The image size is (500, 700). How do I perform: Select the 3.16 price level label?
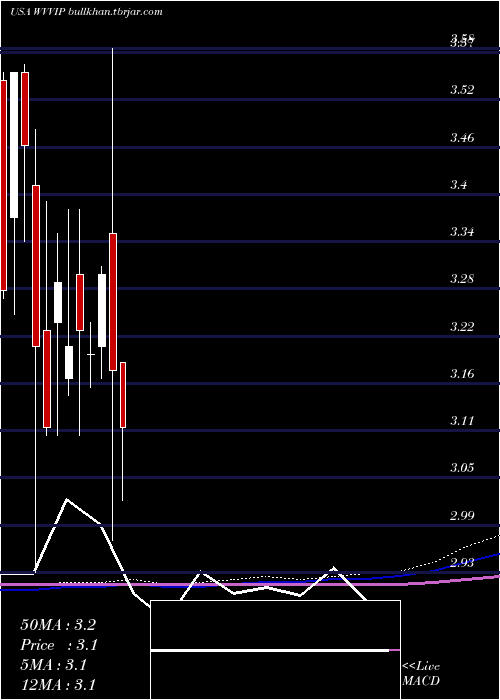pyautogui.click(x=462, y=374)
